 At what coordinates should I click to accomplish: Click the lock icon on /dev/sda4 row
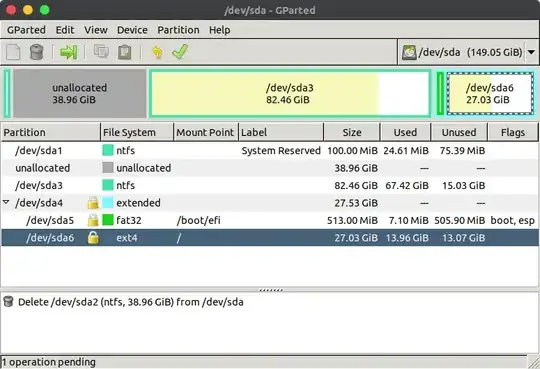click(93, 203)
